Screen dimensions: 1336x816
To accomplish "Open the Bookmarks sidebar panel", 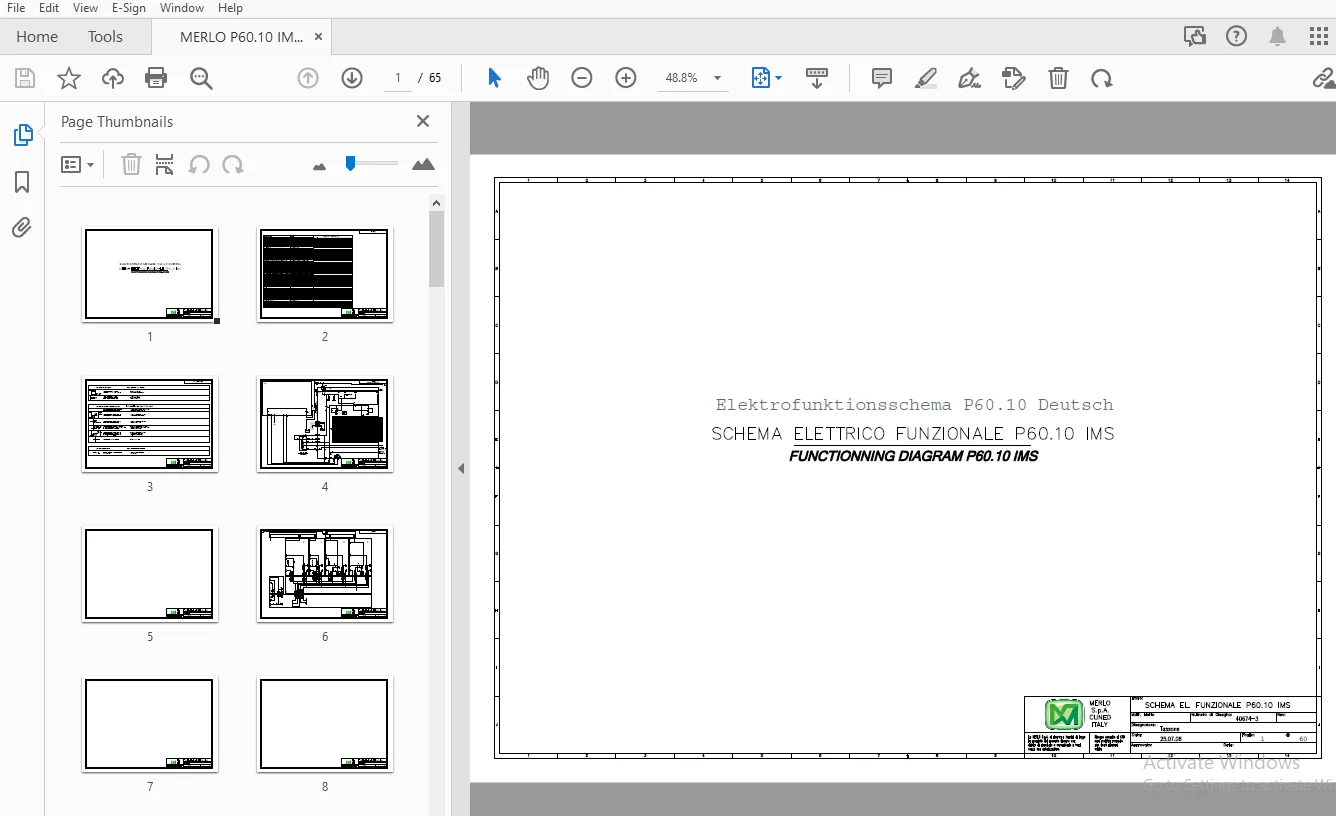I will pyautogui.click(x=22, y=182).
